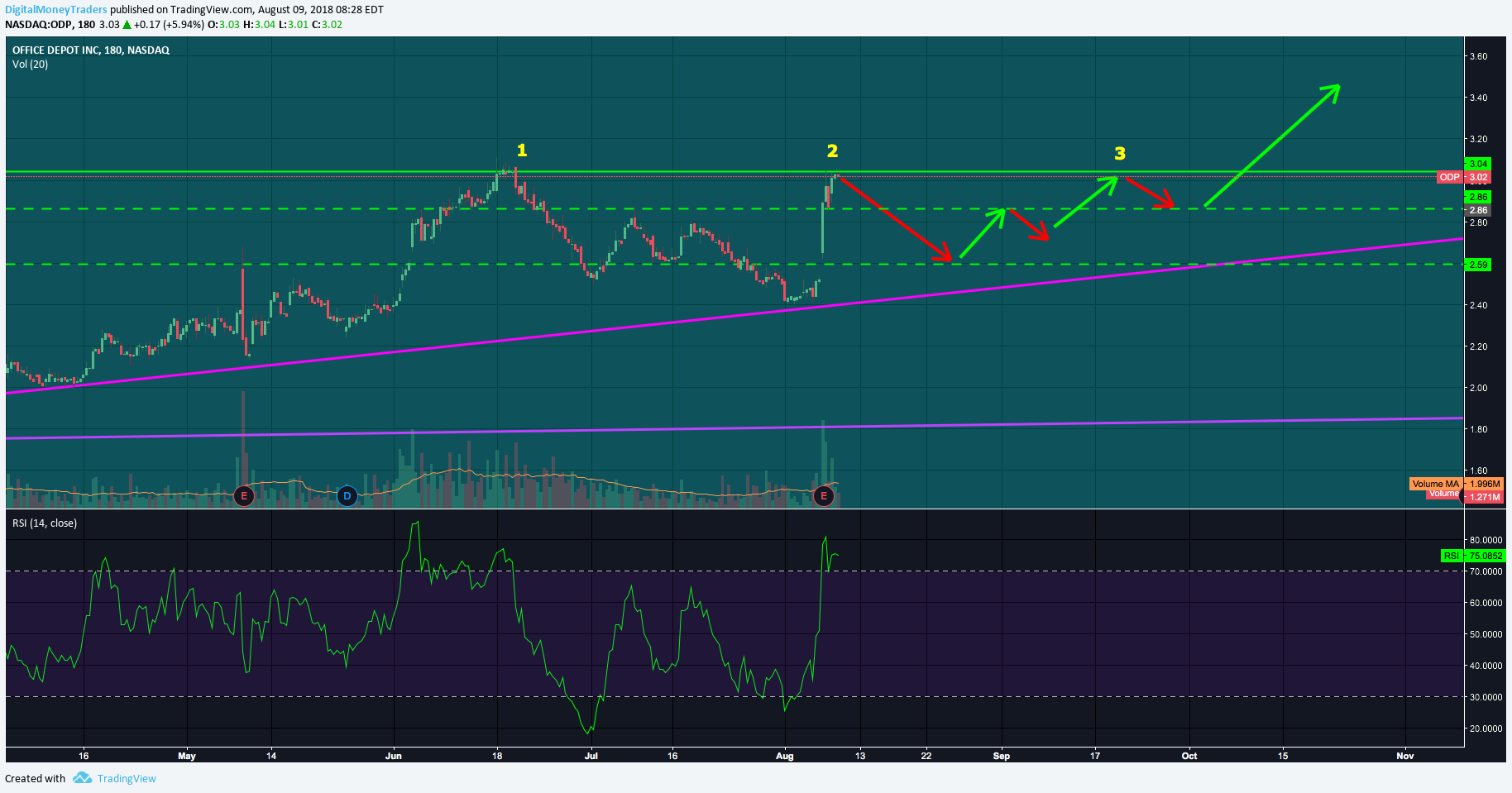
Task: Click the 2.20 price axis value
Action: 1478,346
